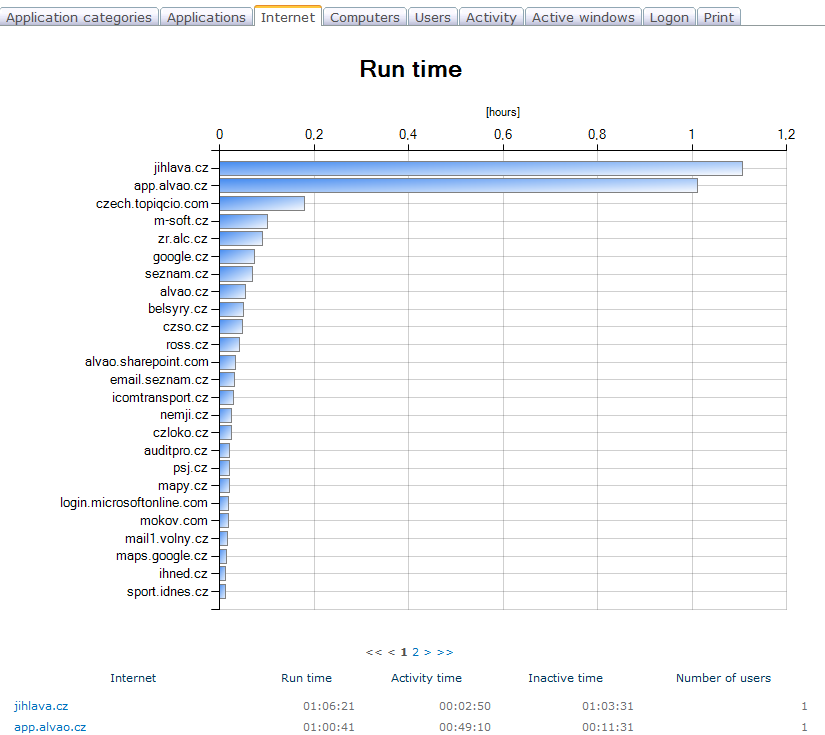Click the alvao.sharepoint.com chart label
Viewport: 825px width, 735px height.
147,362
